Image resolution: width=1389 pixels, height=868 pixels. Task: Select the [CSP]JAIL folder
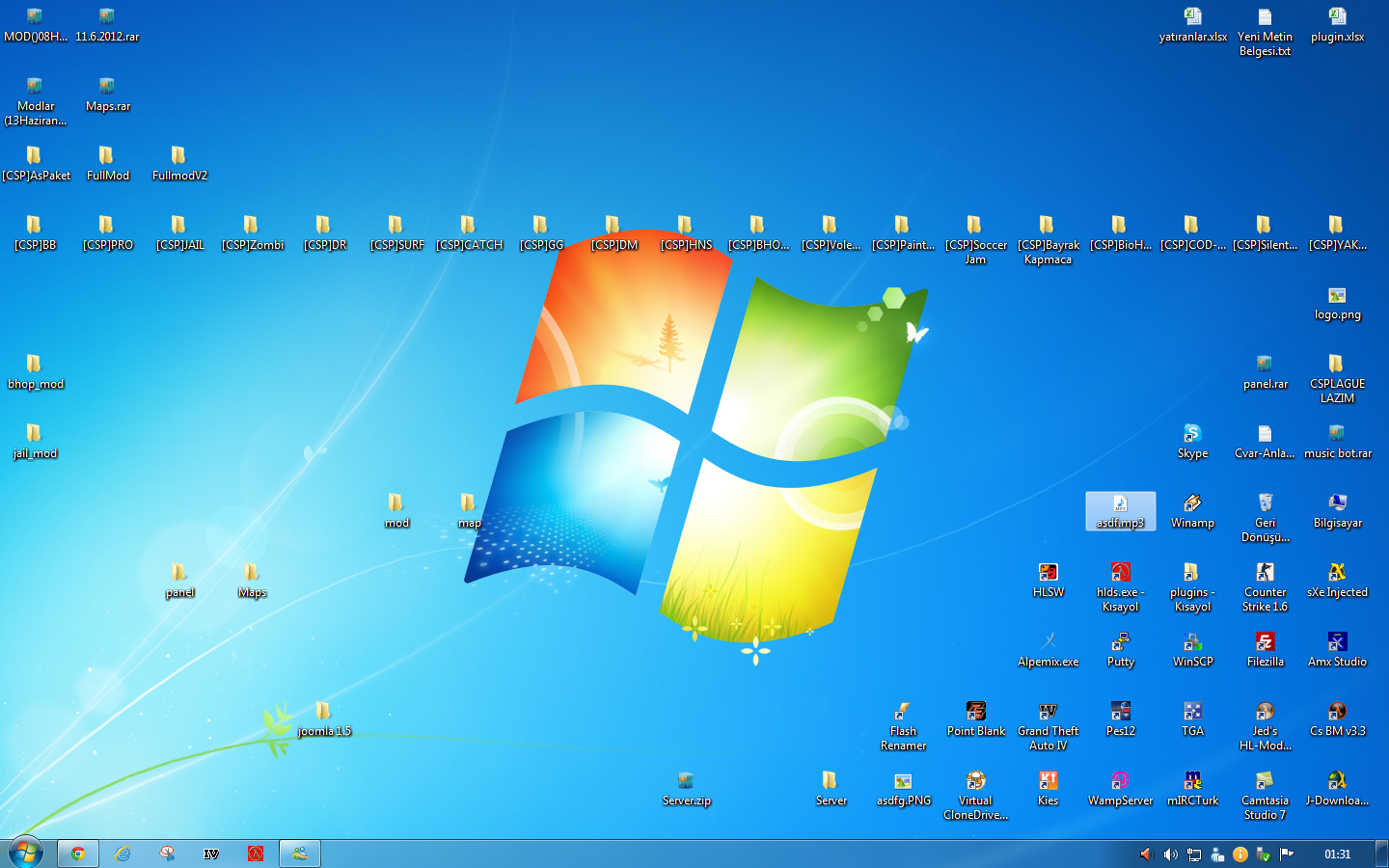[180, 232]
